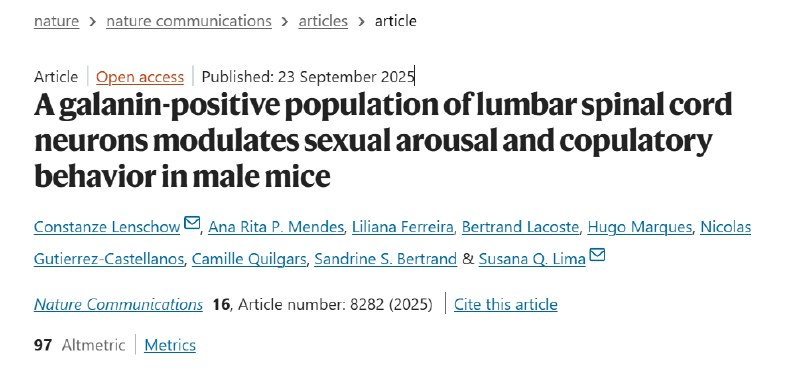
Task: Click the email icon beside Constanze Lenschow
Action: (192, 223)
